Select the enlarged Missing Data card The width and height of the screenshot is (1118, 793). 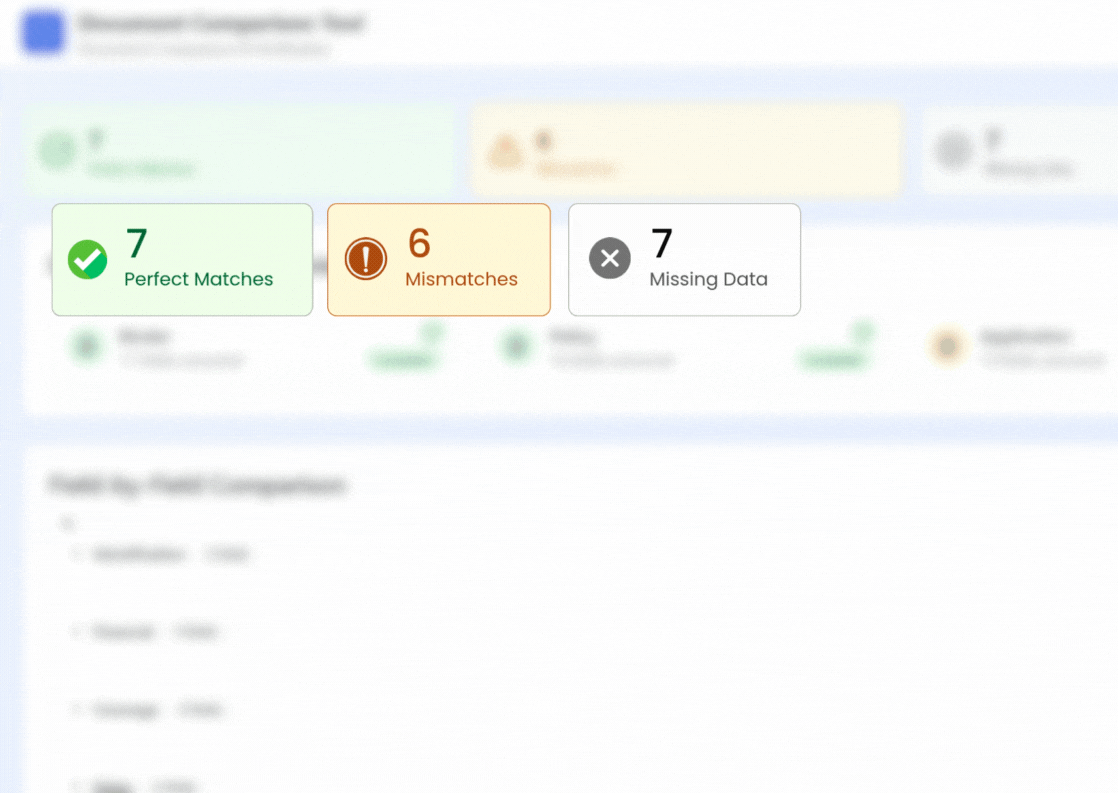[684, 260]
